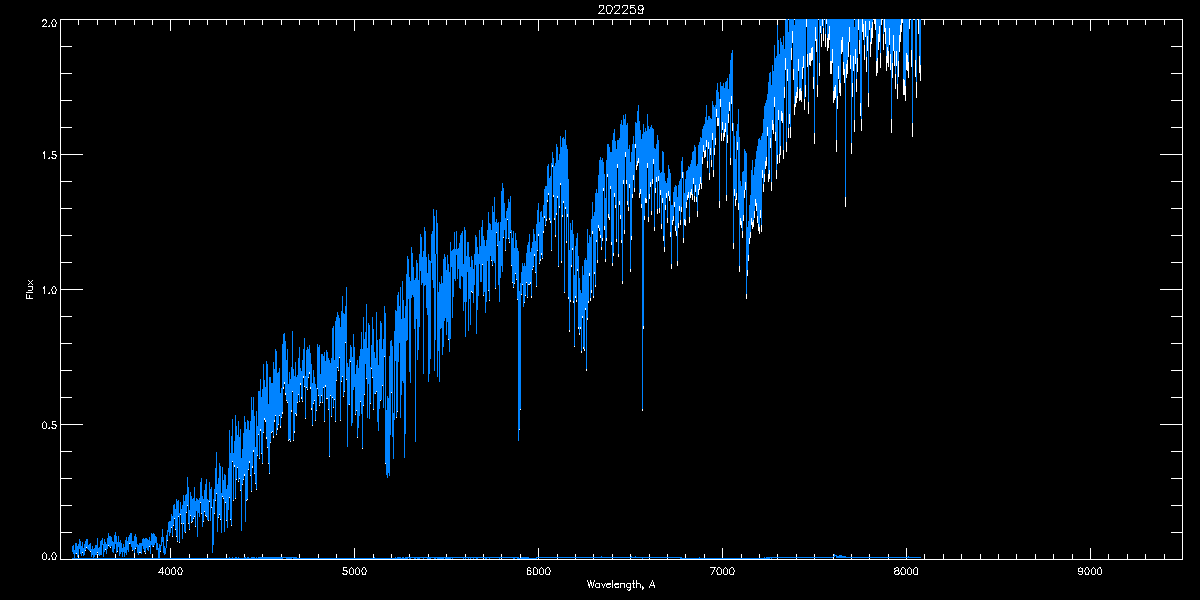1200x600 pixels.
Task: Click the 0.0 flux tick label
Action: click(47, 555)
